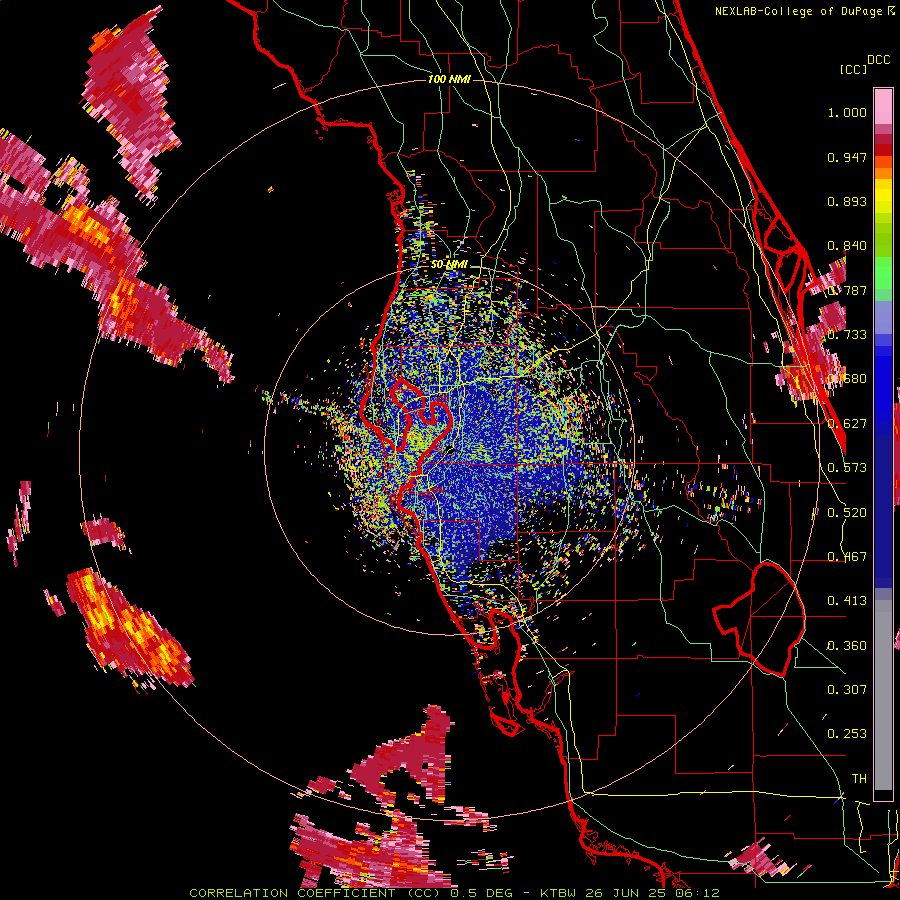Click the 0.947 scale value

pyautogui.click(x=847, y=157)
